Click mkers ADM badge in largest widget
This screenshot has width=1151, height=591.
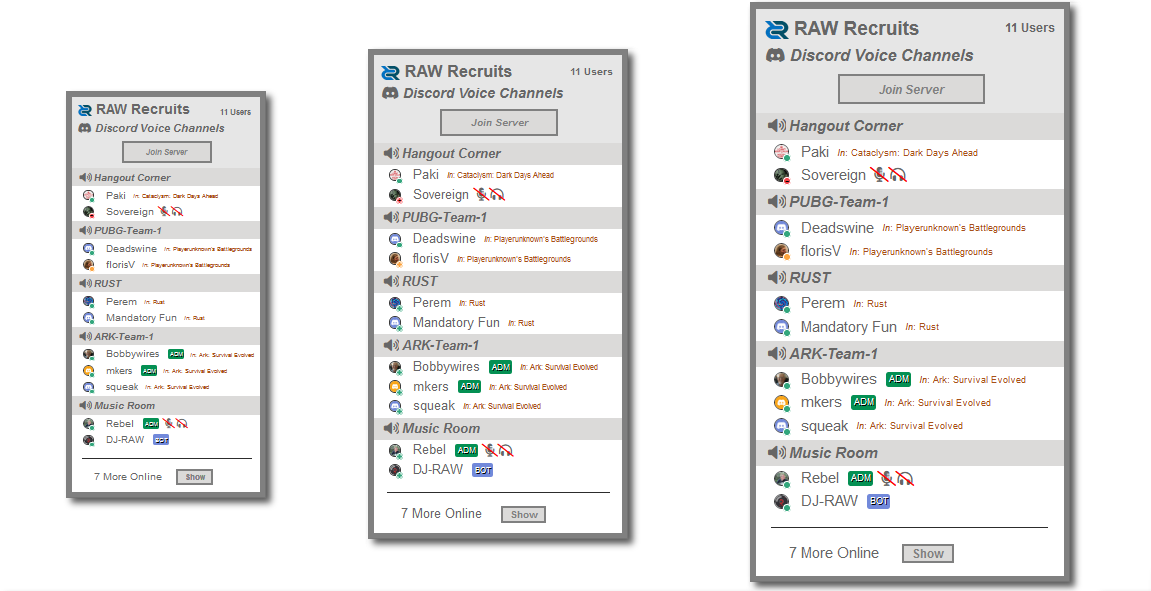(863, 402)
